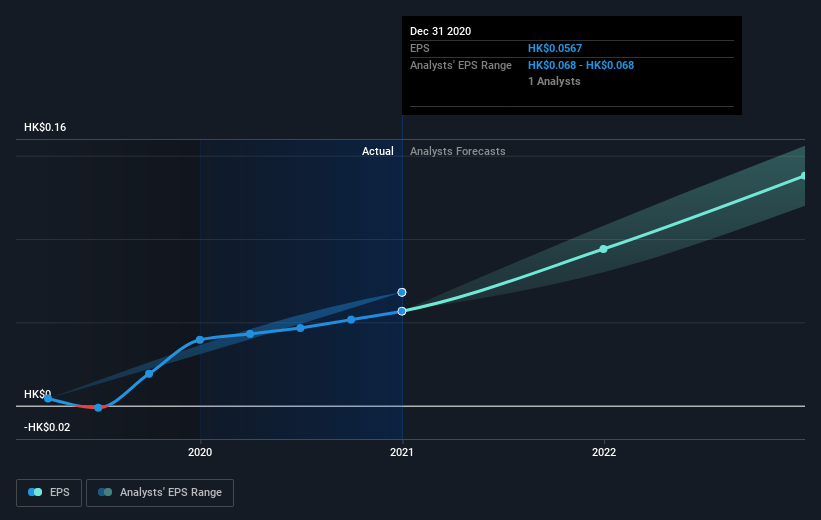Toggle the EPS legend button
This screenshot has height=520, width=821.
(49, 492)
